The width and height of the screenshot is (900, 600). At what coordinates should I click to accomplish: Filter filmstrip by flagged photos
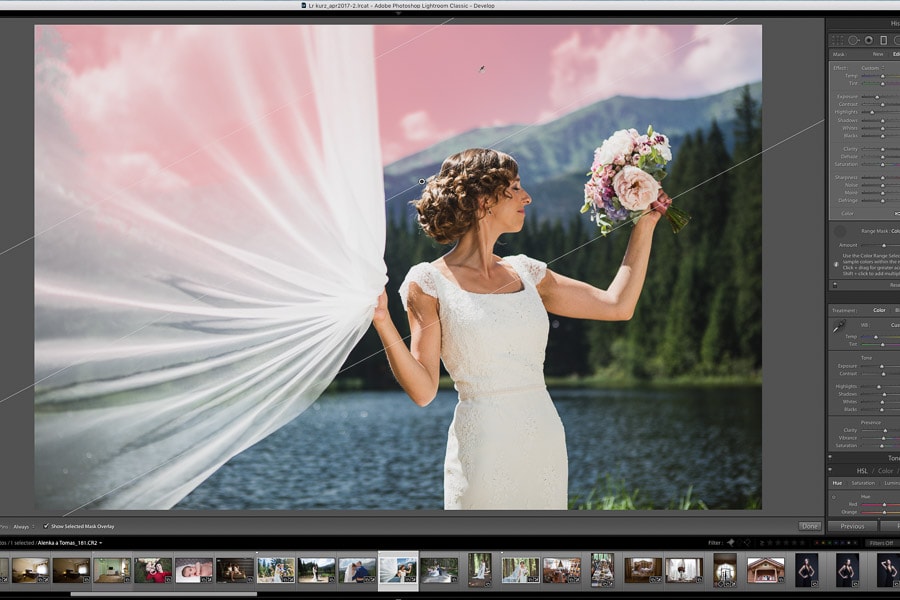[x=730, y=543]
